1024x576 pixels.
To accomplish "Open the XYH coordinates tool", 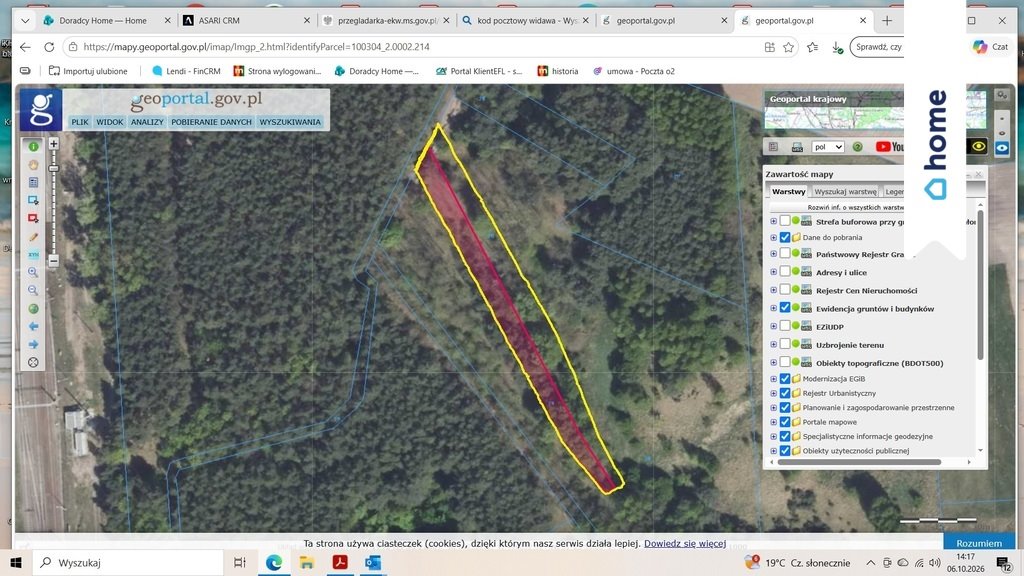I will click(33, 254).
